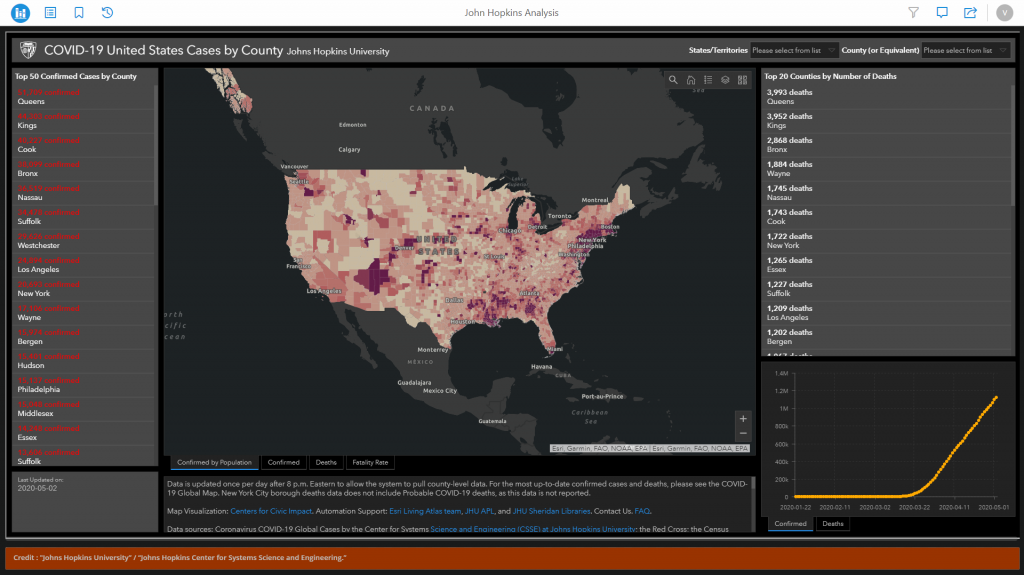Open the Esri Living Atlas team link
Viewport: 1024px width, 575px height.
pos(425,511)
